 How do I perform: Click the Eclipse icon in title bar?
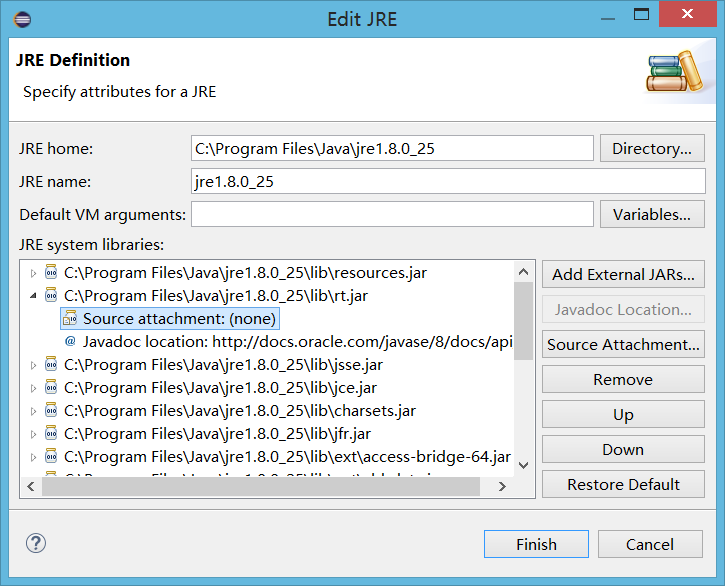point(22,19)
